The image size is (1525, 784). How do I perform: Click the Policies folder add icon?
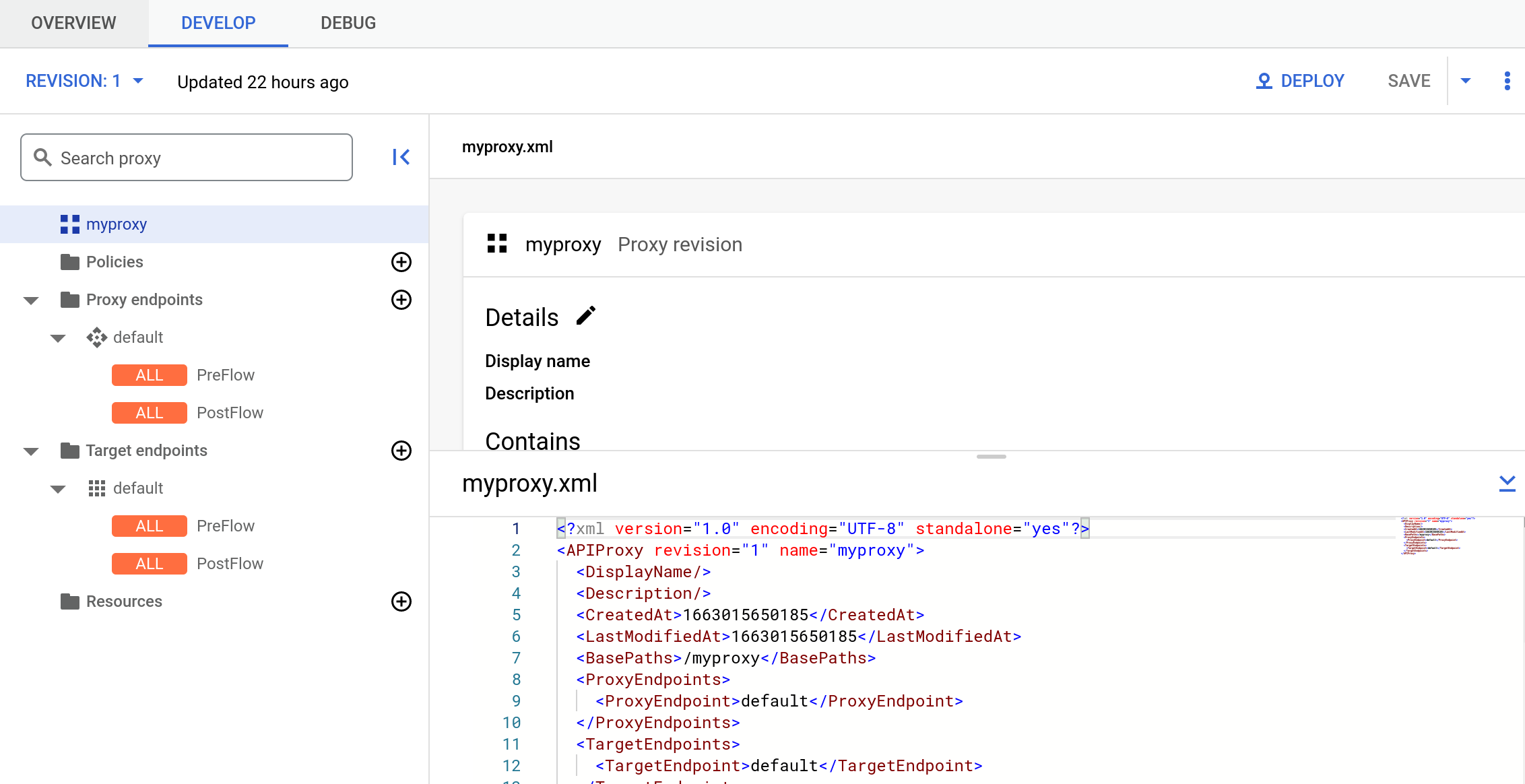(x=400, y=262)
